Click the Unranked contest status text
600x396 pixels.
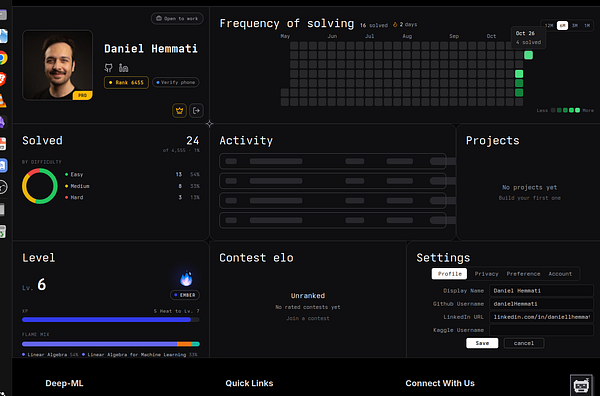pos(308,296)
